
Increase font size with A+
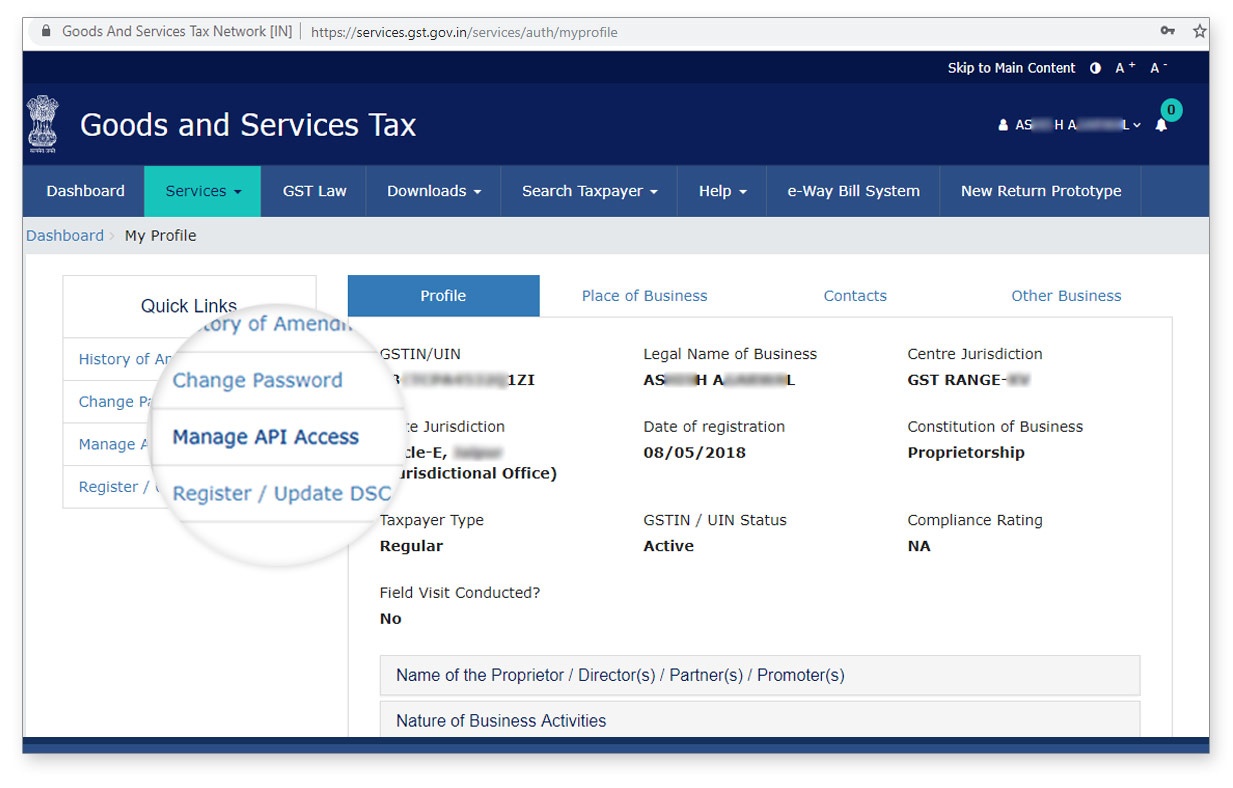[x=1125, y=68]
